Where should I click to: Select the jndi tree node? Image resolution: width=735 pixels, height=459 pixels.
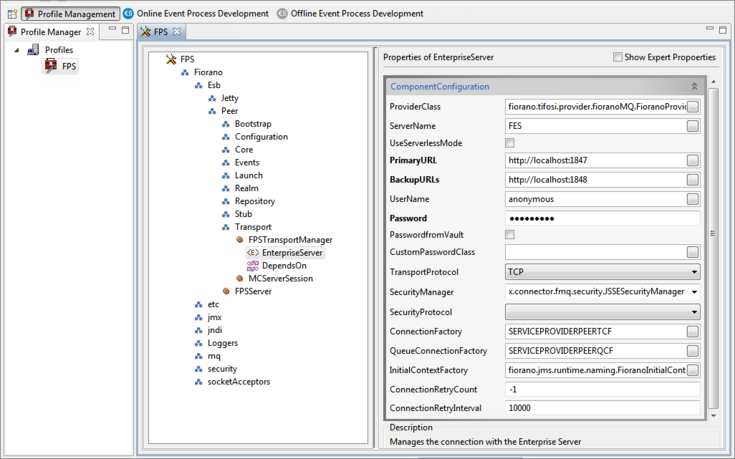pos(215,331)
